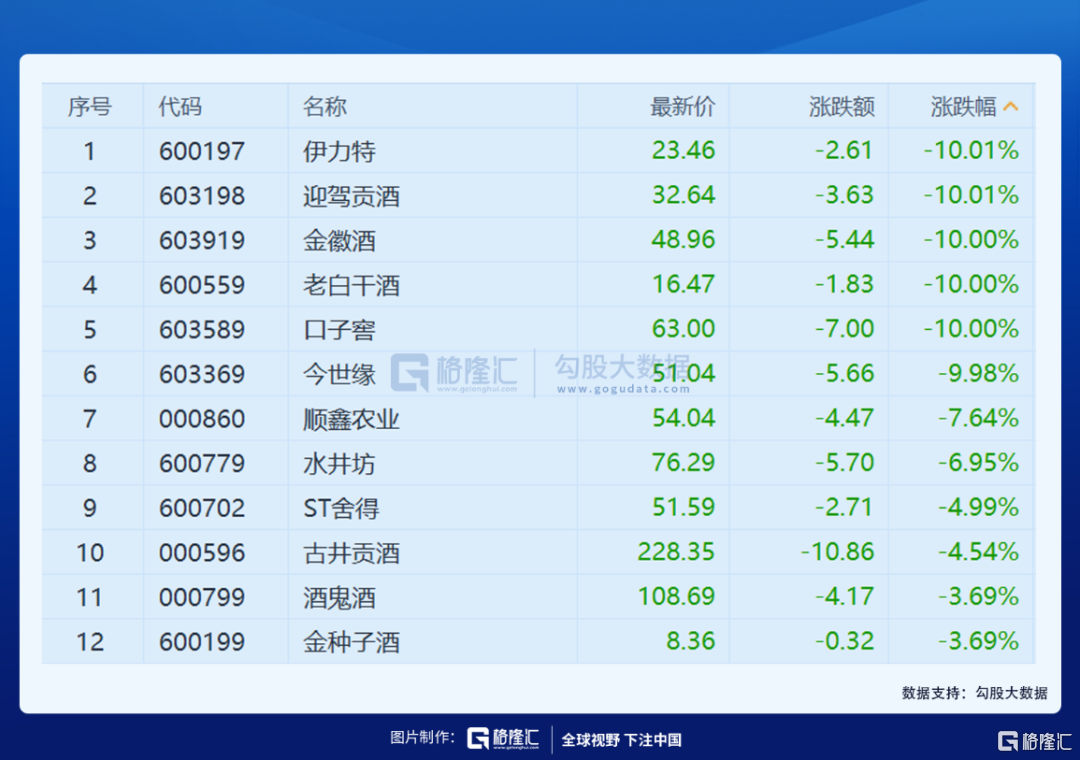The width and height of the screenshot is (1080, 760).
Task: Click the 代码 column header
Action: [180, 107]
